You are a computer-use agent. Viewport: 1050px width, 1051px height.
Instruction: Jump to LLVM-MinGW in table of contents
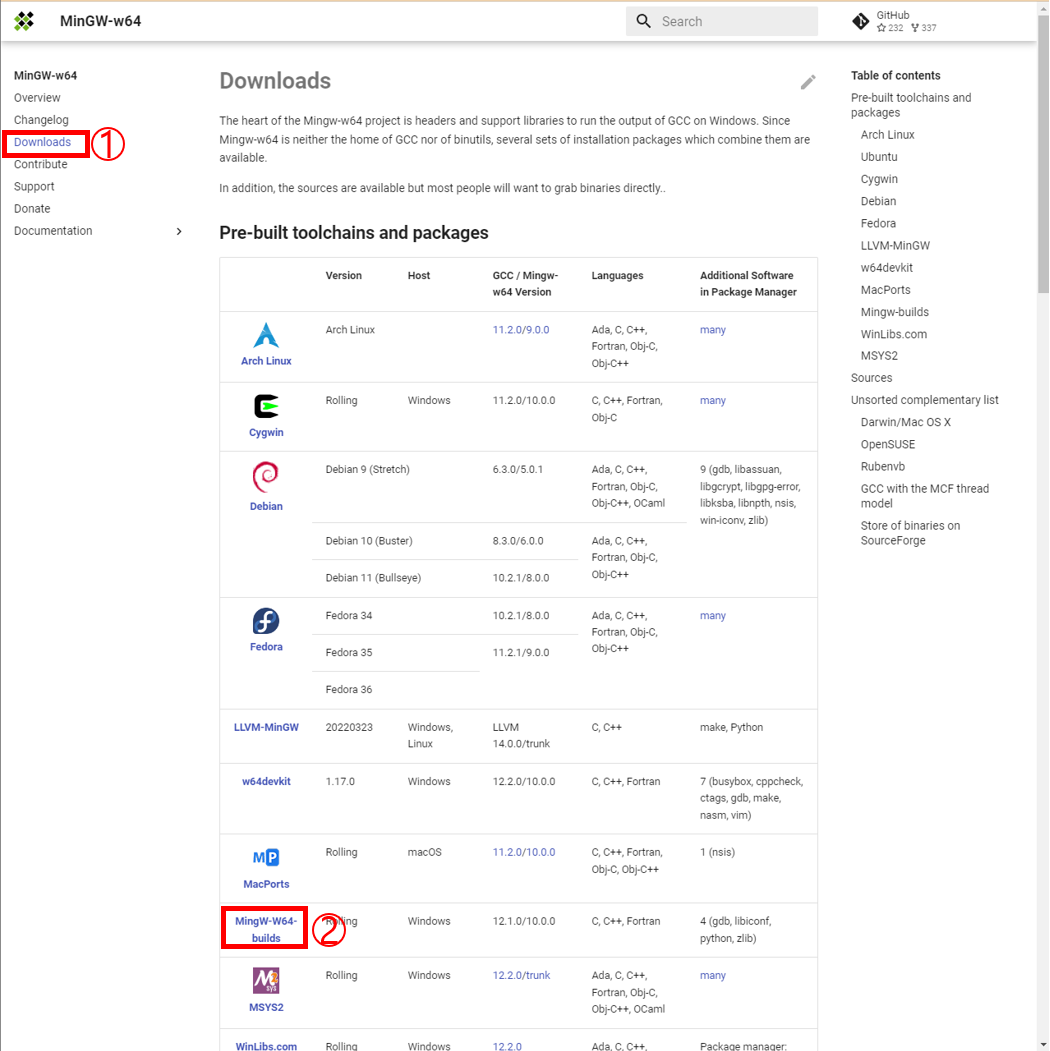(x=895, y=245)
